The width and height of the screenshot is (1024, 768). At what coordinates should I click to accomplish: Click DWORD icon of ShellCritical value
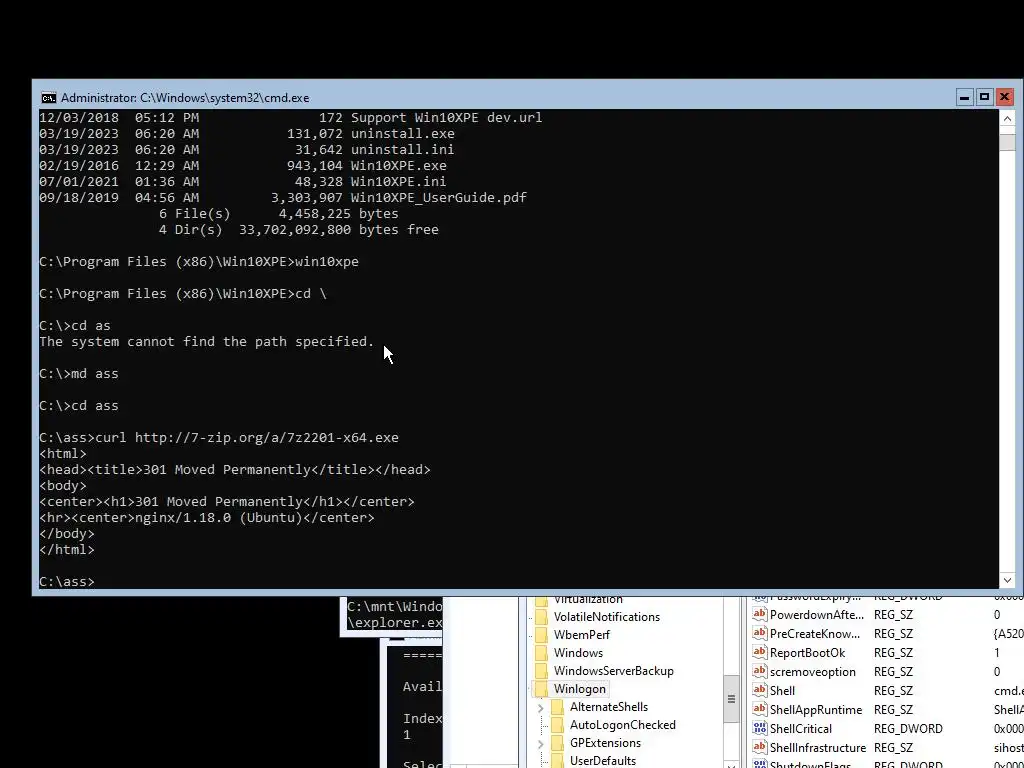[759, 728]
